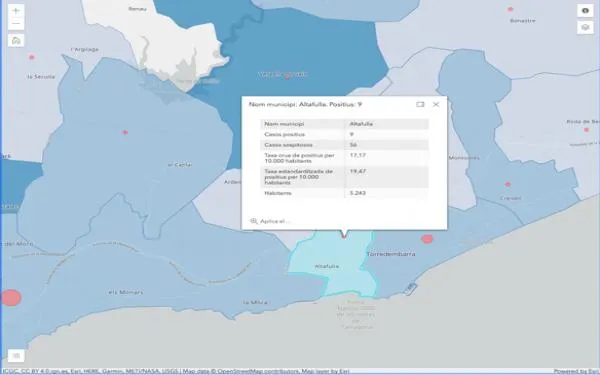Image resolution: width=600 pixels, height=375 pixels.
Task: Click the els Monnars map label
Action: click(126, 292)
